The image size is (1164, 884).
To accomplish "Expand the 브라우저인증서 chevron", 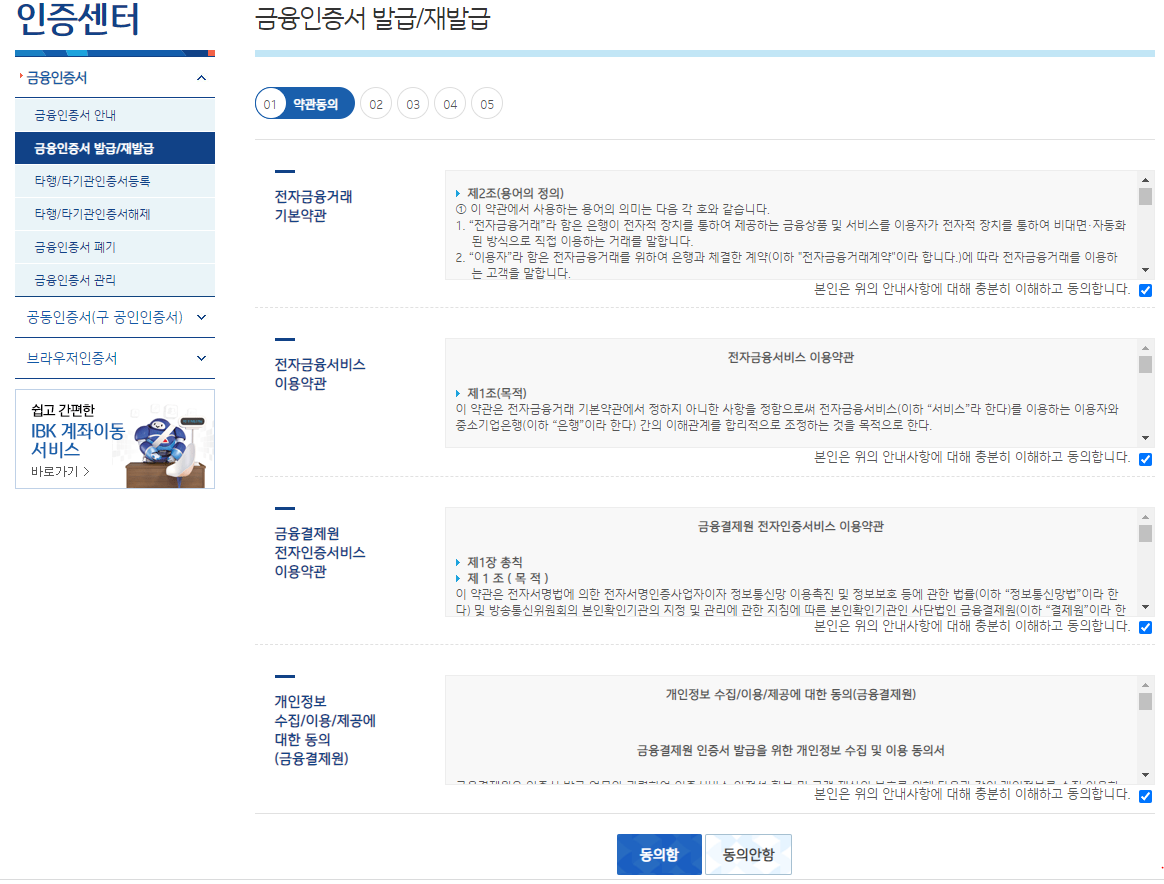I will (201, 358).
